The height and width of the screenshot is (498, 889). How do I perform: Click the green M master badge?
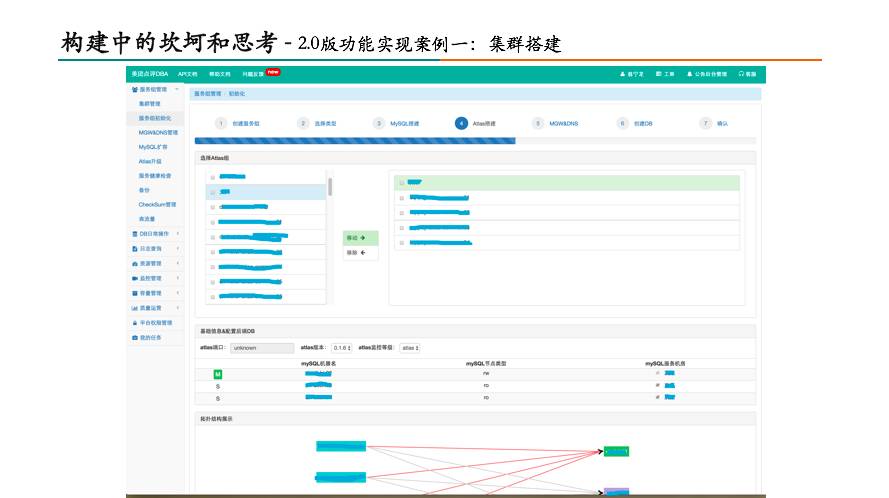click(x=218, y=374)
